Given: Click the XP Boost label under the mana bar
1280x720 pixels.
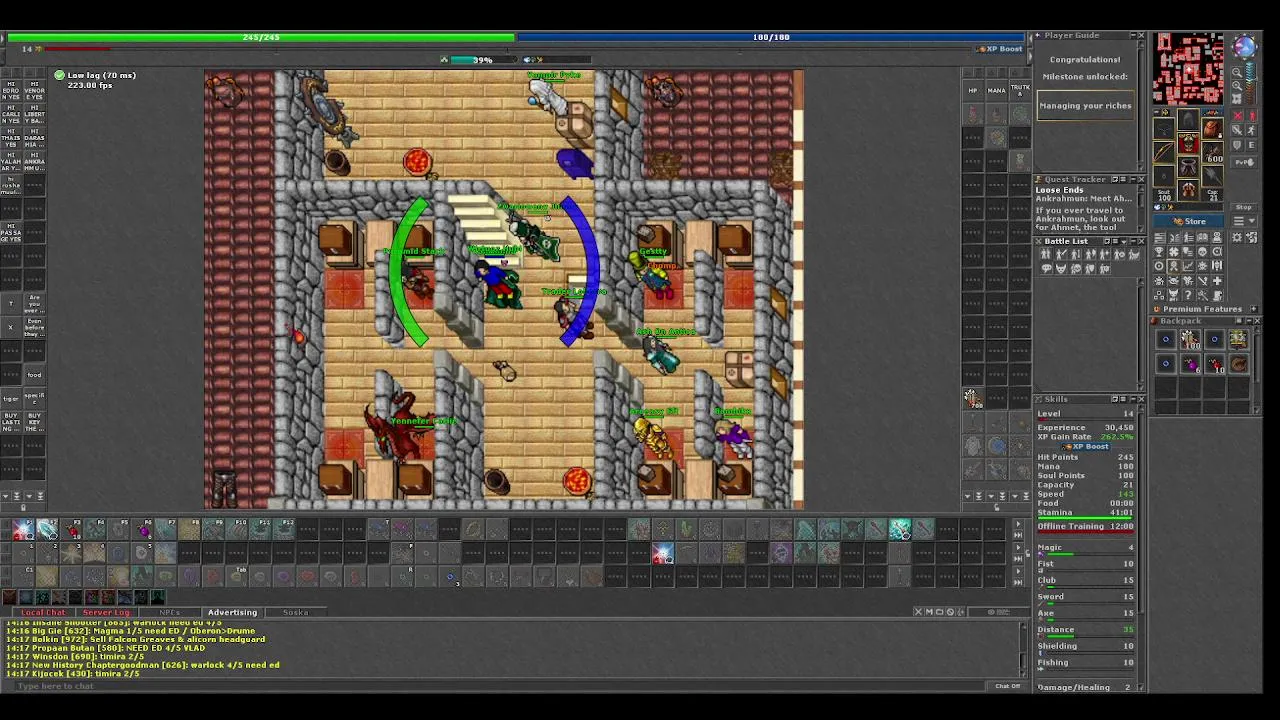Looking at the screenshot, I should (999, 49).
